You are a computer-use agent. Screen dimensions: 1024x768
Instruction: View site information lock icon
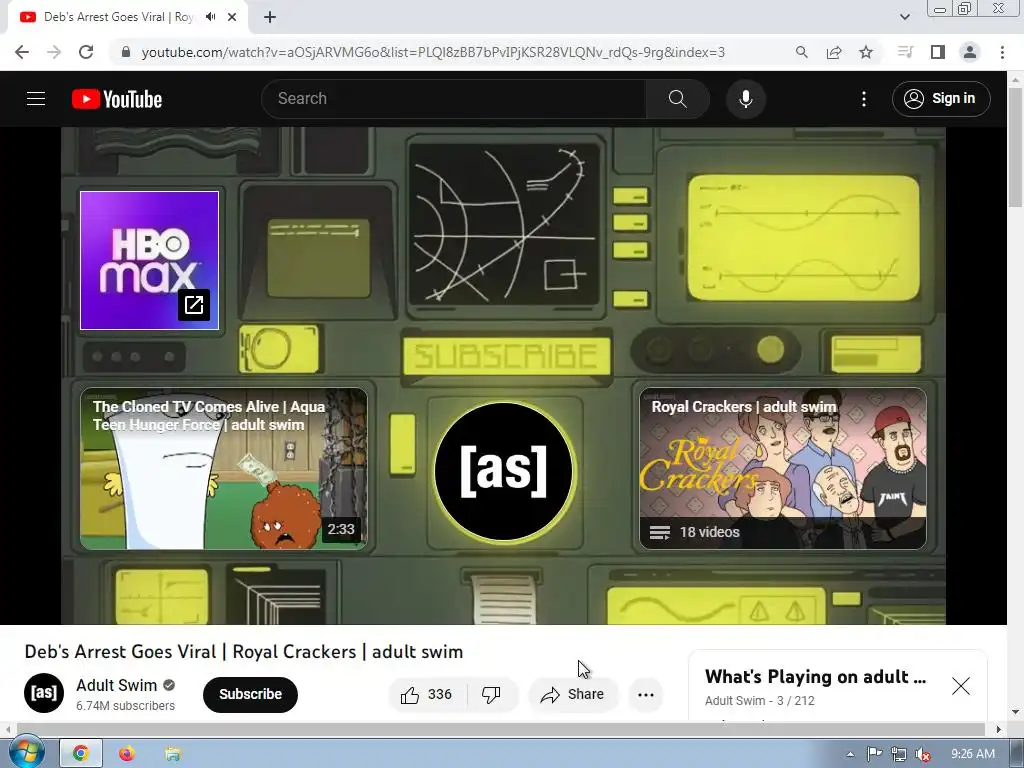point(126,52)
